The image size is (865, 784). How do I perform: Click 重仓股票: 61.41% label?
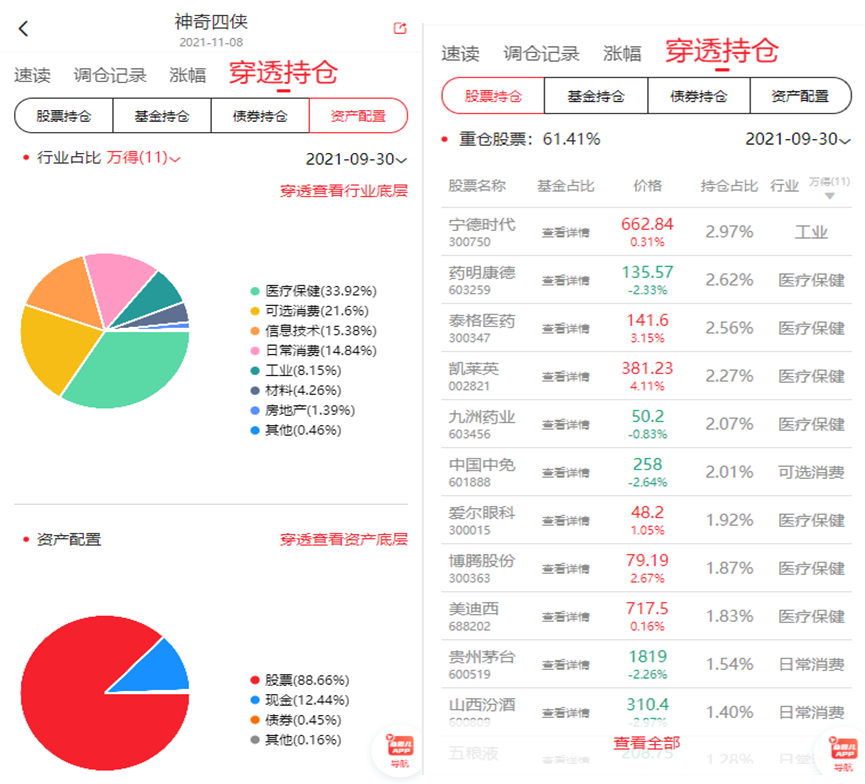[529, 139]
